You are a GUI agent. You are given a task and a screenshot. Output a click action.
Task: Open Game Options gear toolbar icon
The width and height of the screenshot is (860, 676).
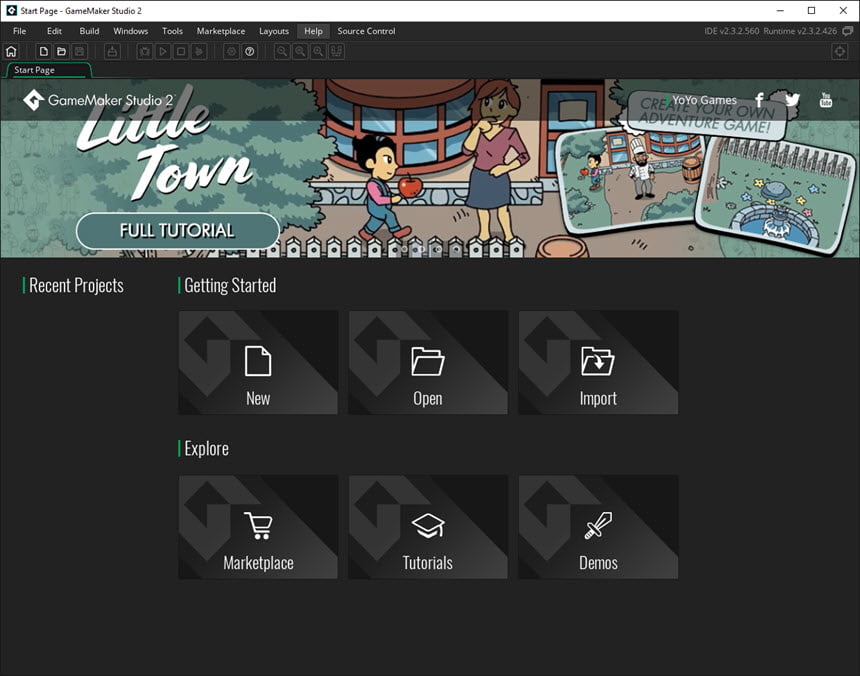[x=231, y=52]
